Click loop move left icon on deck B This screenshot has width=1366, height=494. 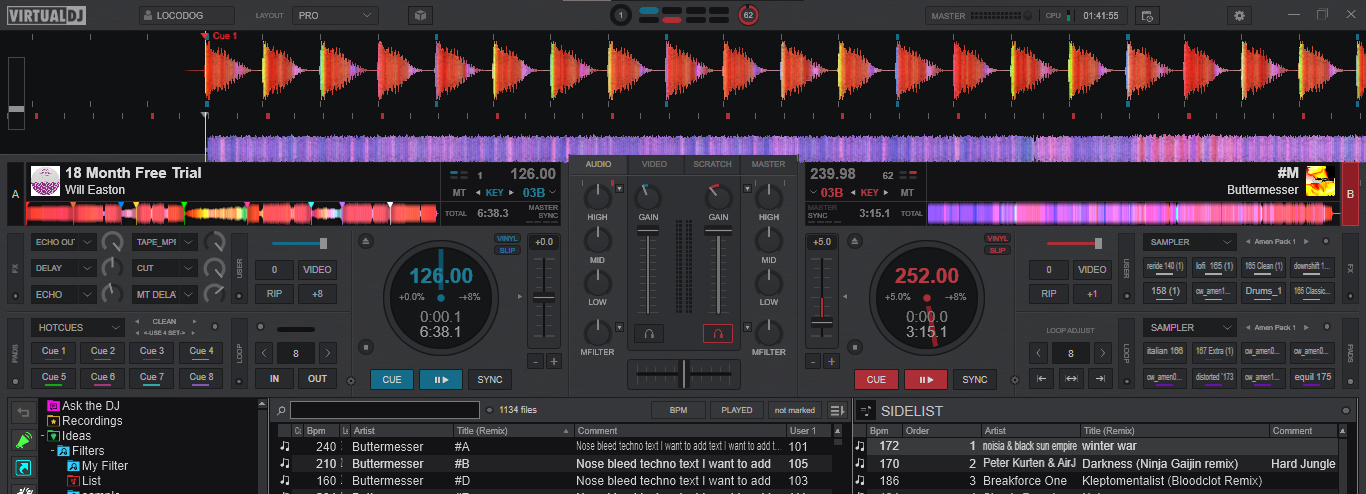pos(1041,379)
